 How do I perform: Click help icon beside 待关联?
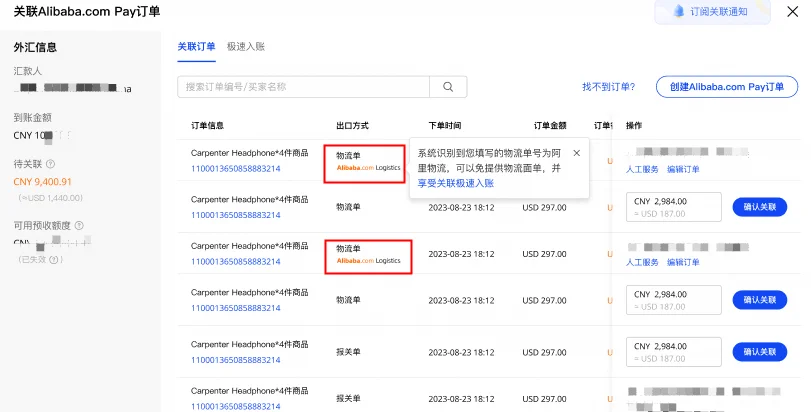tap(50, 164)
